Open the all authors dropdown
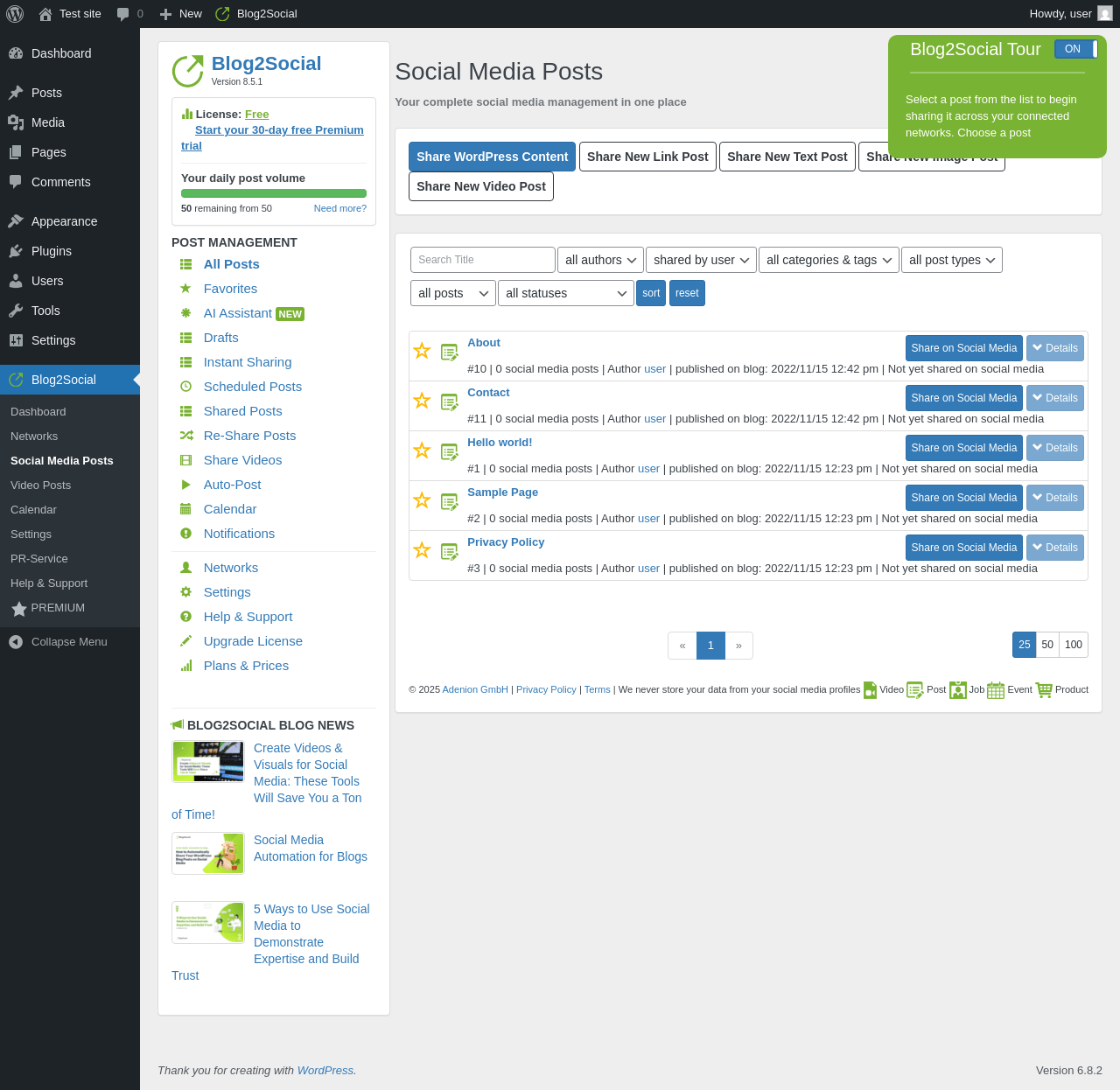This screenshot has width=1120, height=1090. pos(600,260)
